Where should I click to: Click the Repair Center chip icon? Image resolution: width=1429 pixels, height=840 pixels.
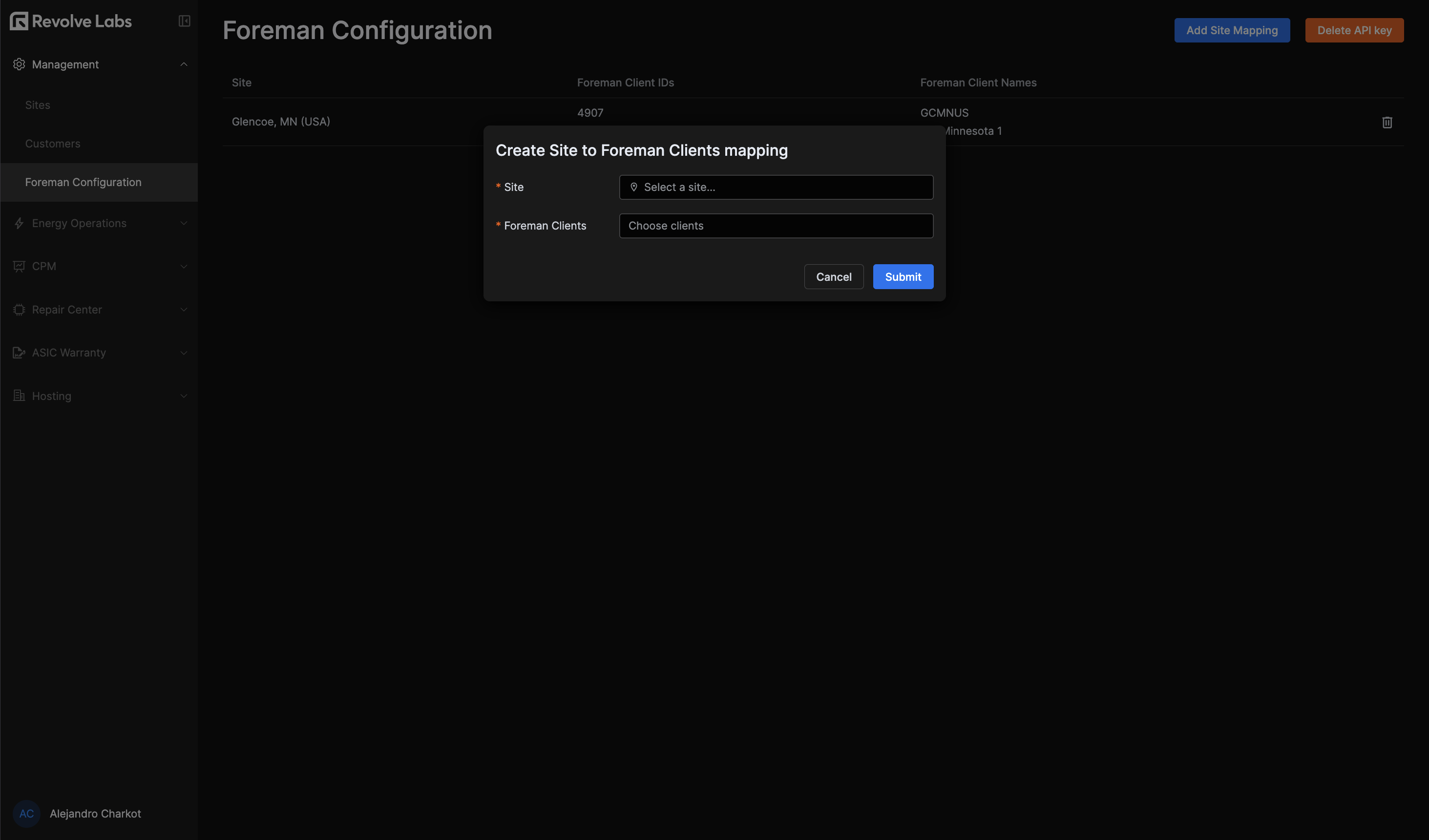click(19, 310)
